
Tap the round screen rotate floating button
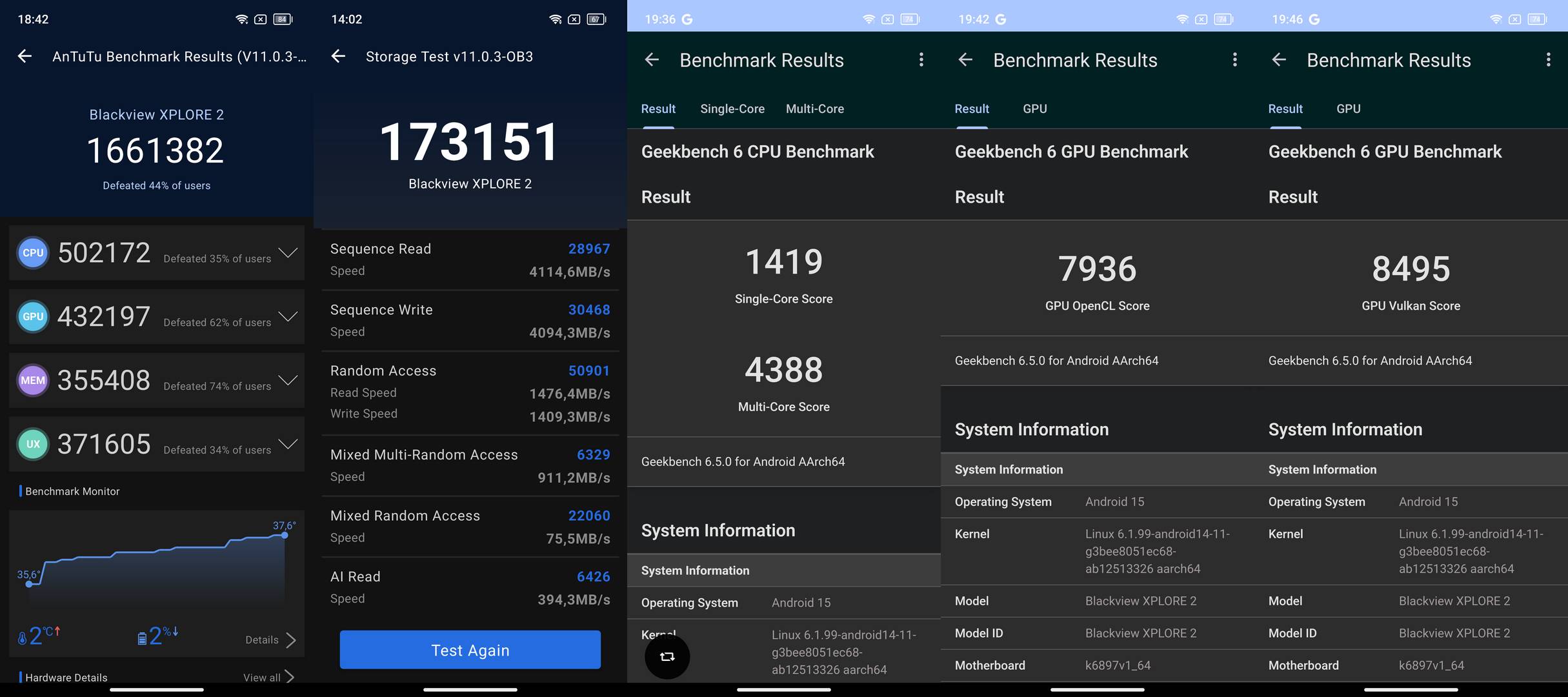[667, 656]
